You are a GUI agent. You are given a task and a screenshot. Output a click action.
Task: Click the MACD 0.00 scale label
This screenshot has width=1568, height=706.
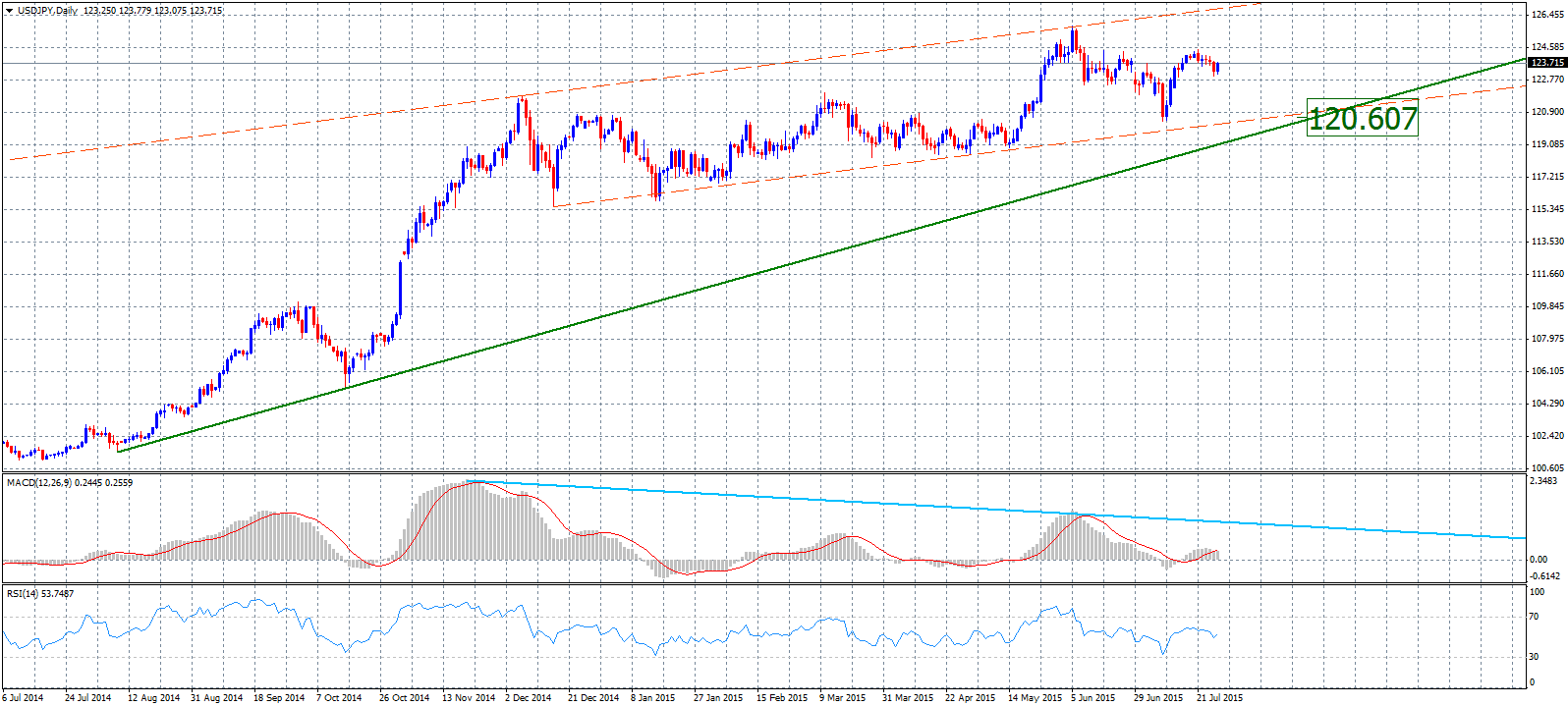[x=1540, y=560]
